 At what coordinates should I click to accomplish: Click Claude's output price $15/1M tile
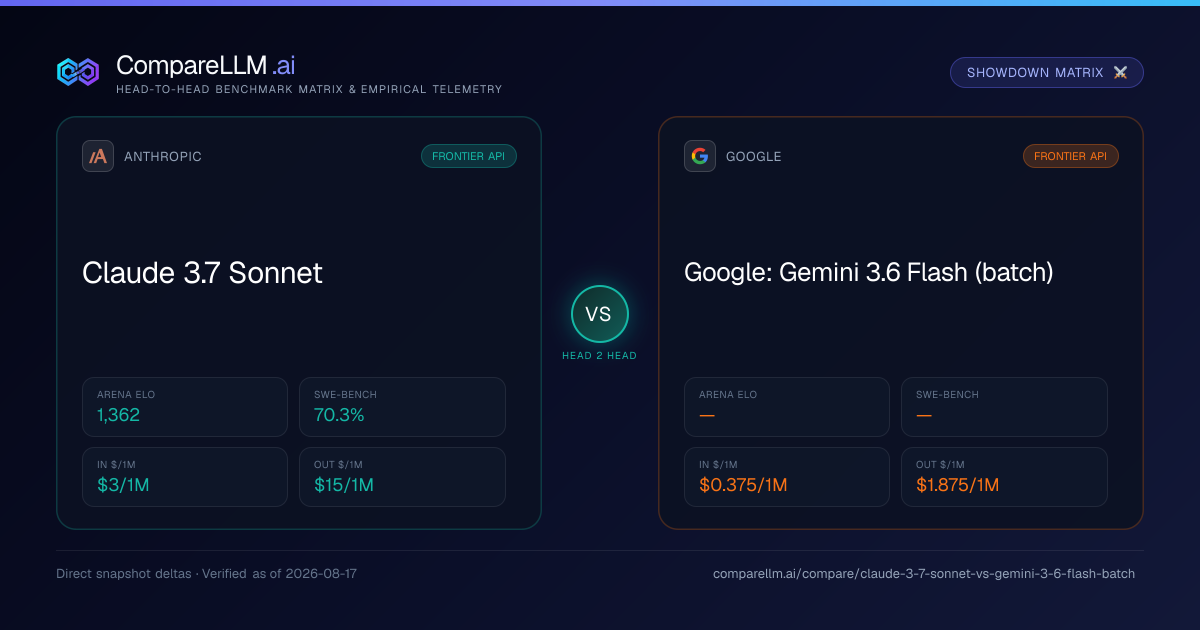tap(402, 477)
